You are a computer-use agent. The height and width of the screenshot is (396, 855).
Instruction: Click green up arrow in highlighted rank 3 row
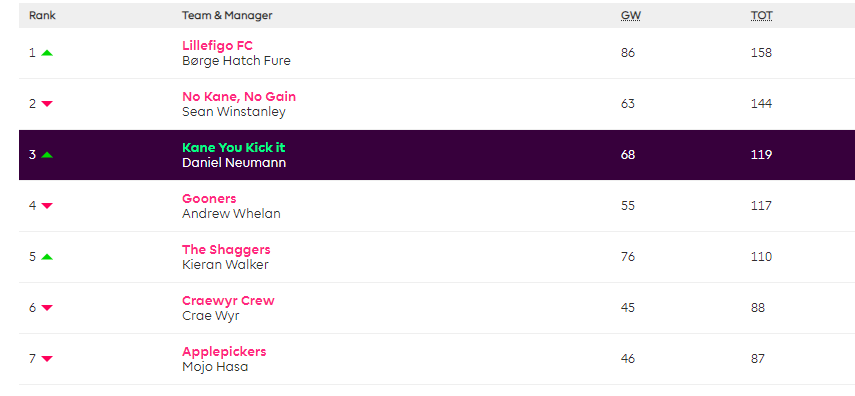(x=47, y=155)
